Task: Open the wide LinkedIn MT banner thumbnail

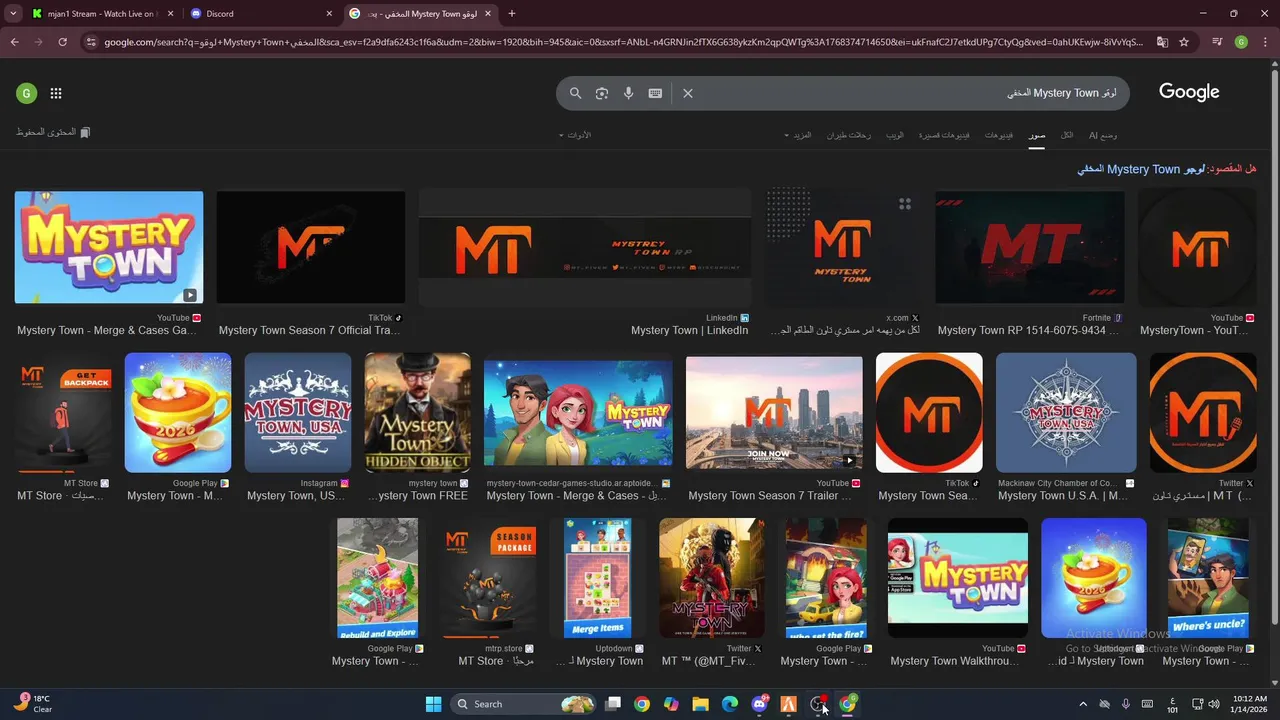Action: point(585,247)
